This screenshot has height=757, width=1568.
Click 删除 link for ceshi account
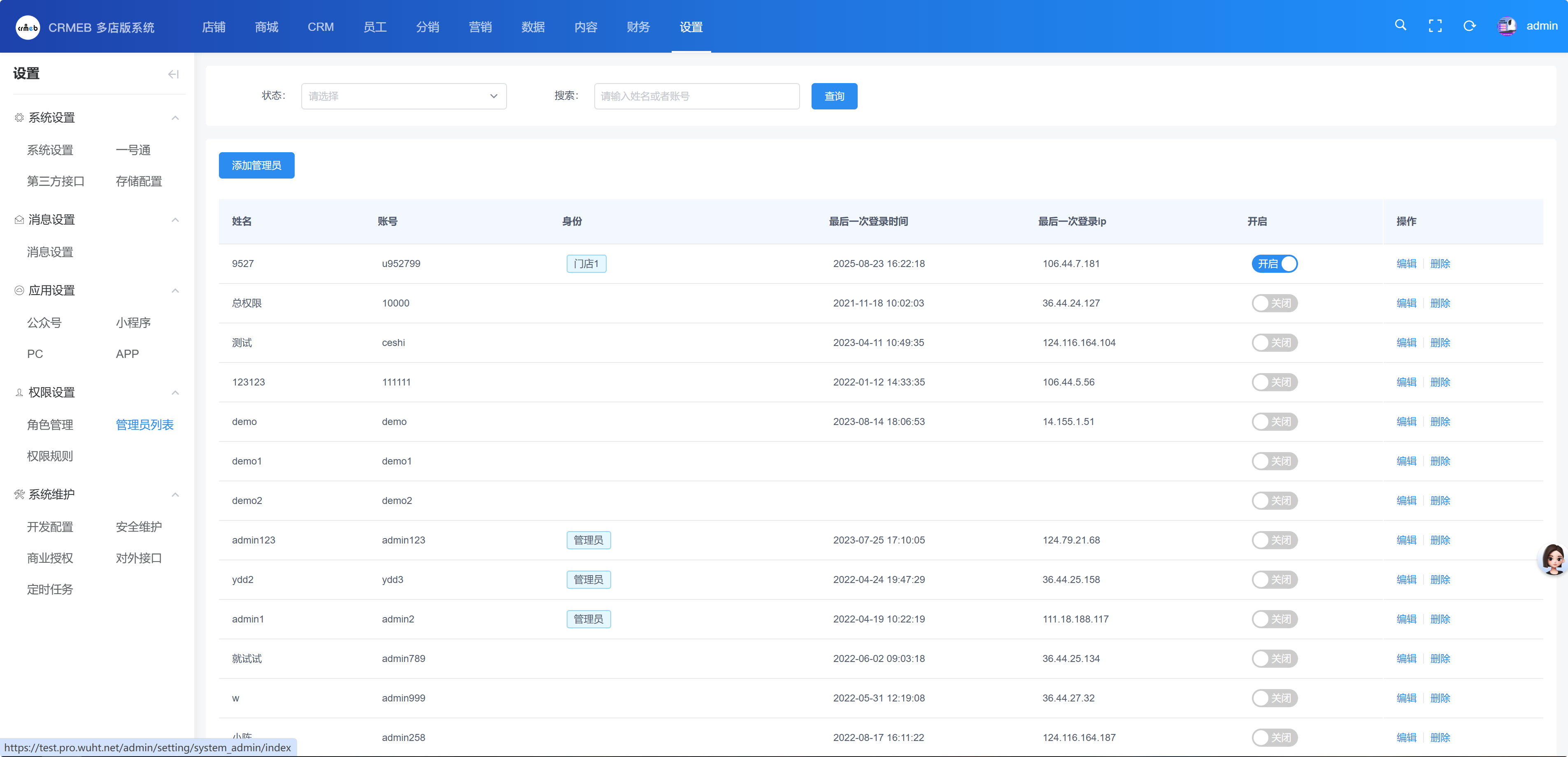click(x=1440, y=343)
